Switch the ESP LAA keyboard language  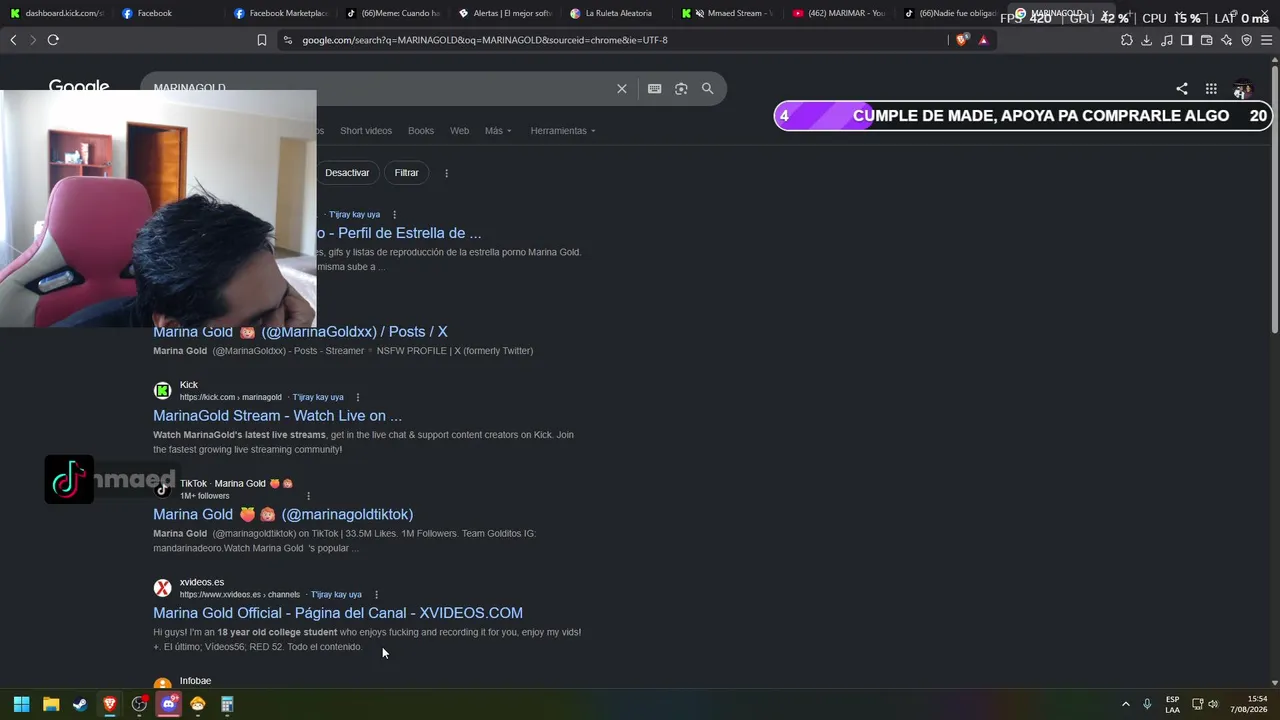[1172, 704]
